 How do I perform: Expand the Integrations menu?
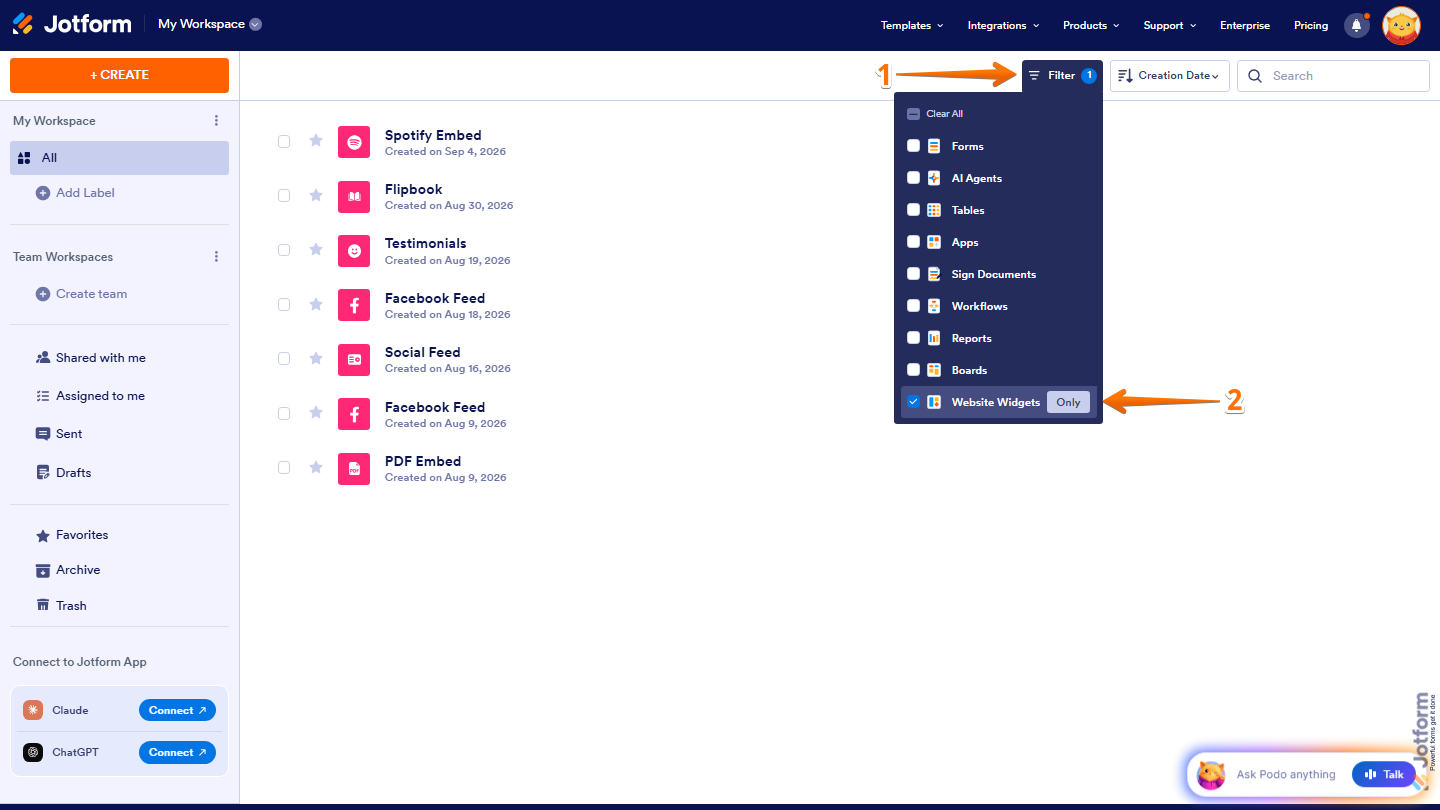point(1003,26)
